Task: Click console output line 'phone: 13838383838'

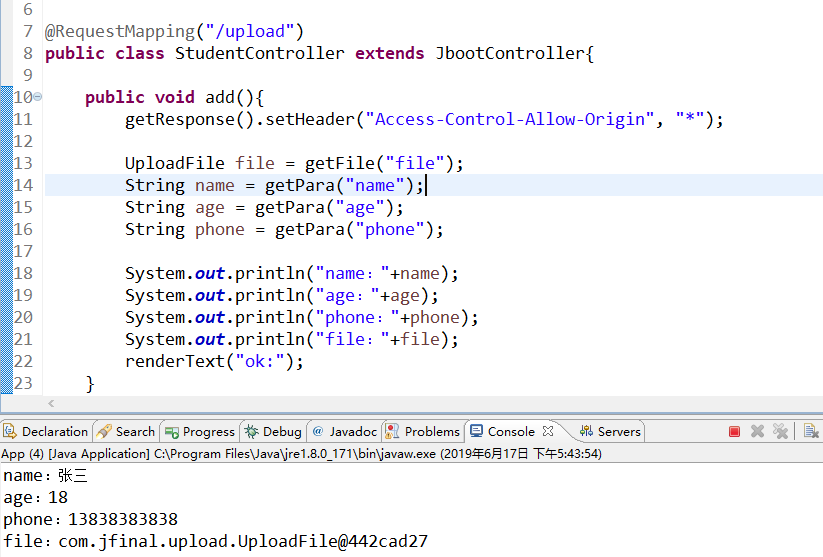Action: click(x=90, y=519)
